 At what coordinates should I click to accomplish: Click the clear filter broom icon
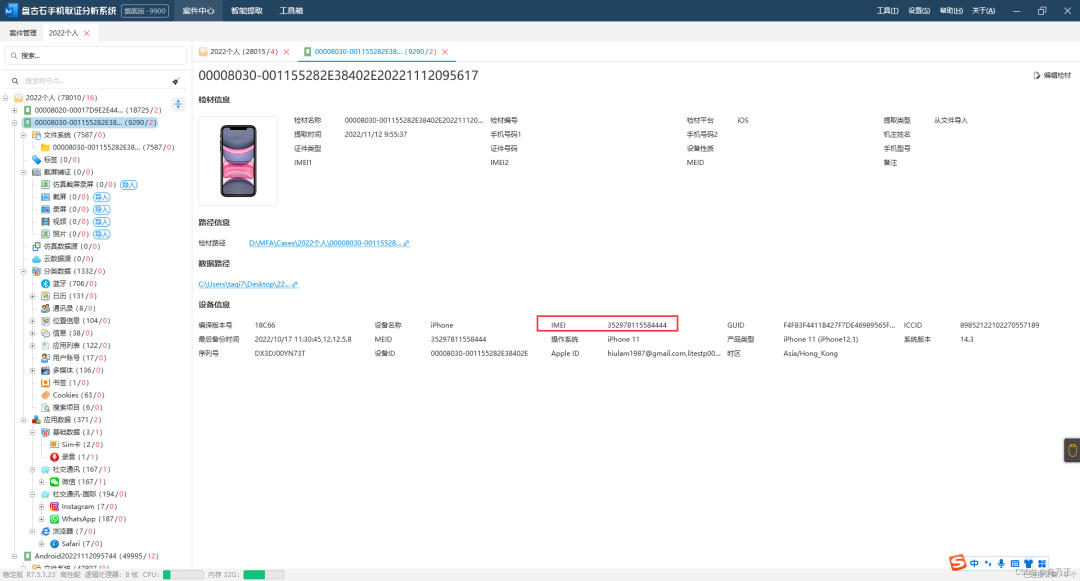[x=176, y=81]
